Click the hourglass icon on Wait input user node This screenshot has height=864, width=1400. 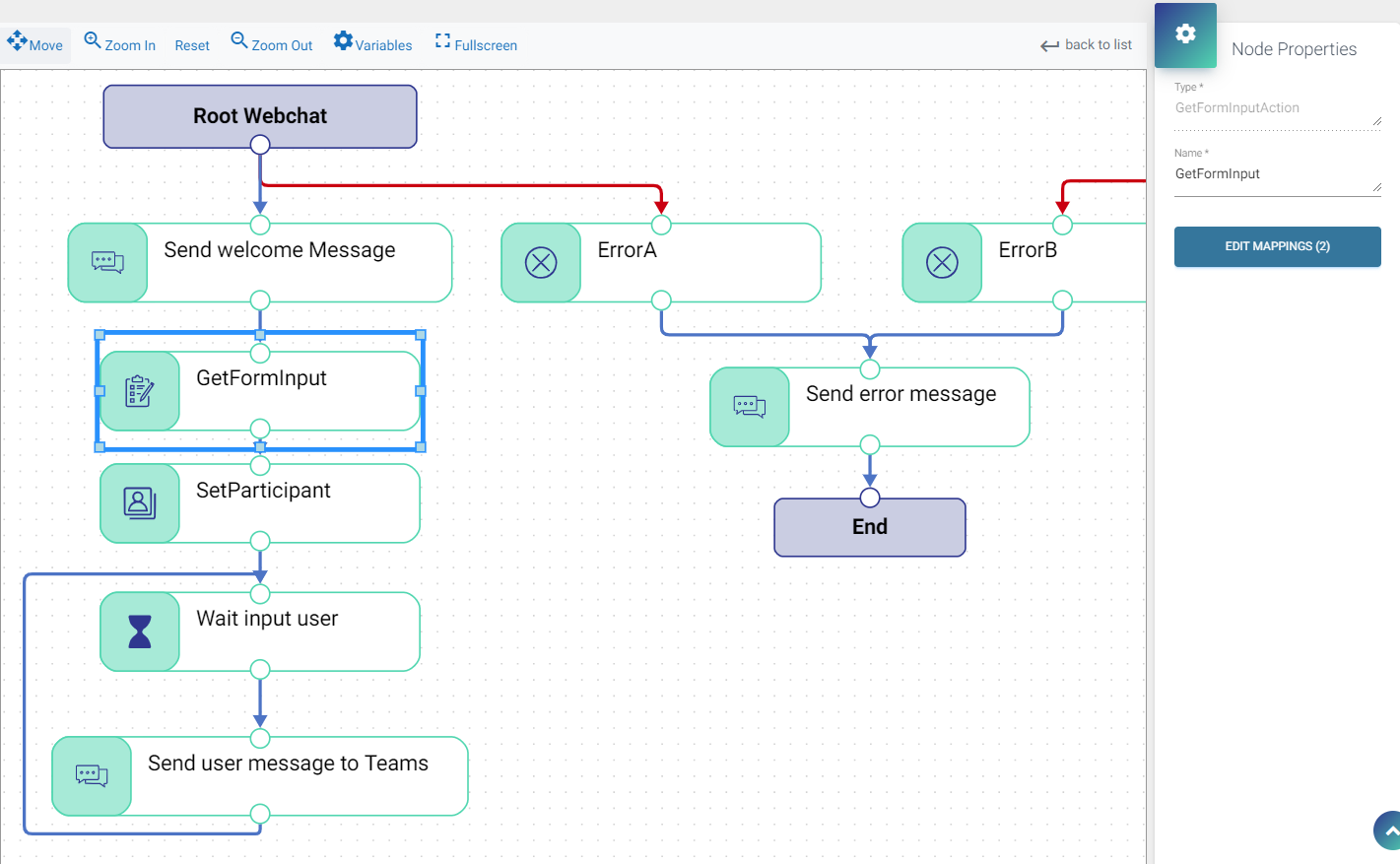(140, 631)
